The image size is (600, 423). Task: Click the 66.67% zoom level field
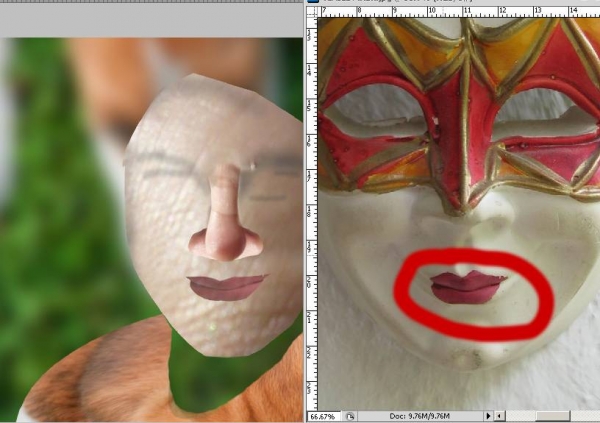pyautogui.click(x=325, y=416)
